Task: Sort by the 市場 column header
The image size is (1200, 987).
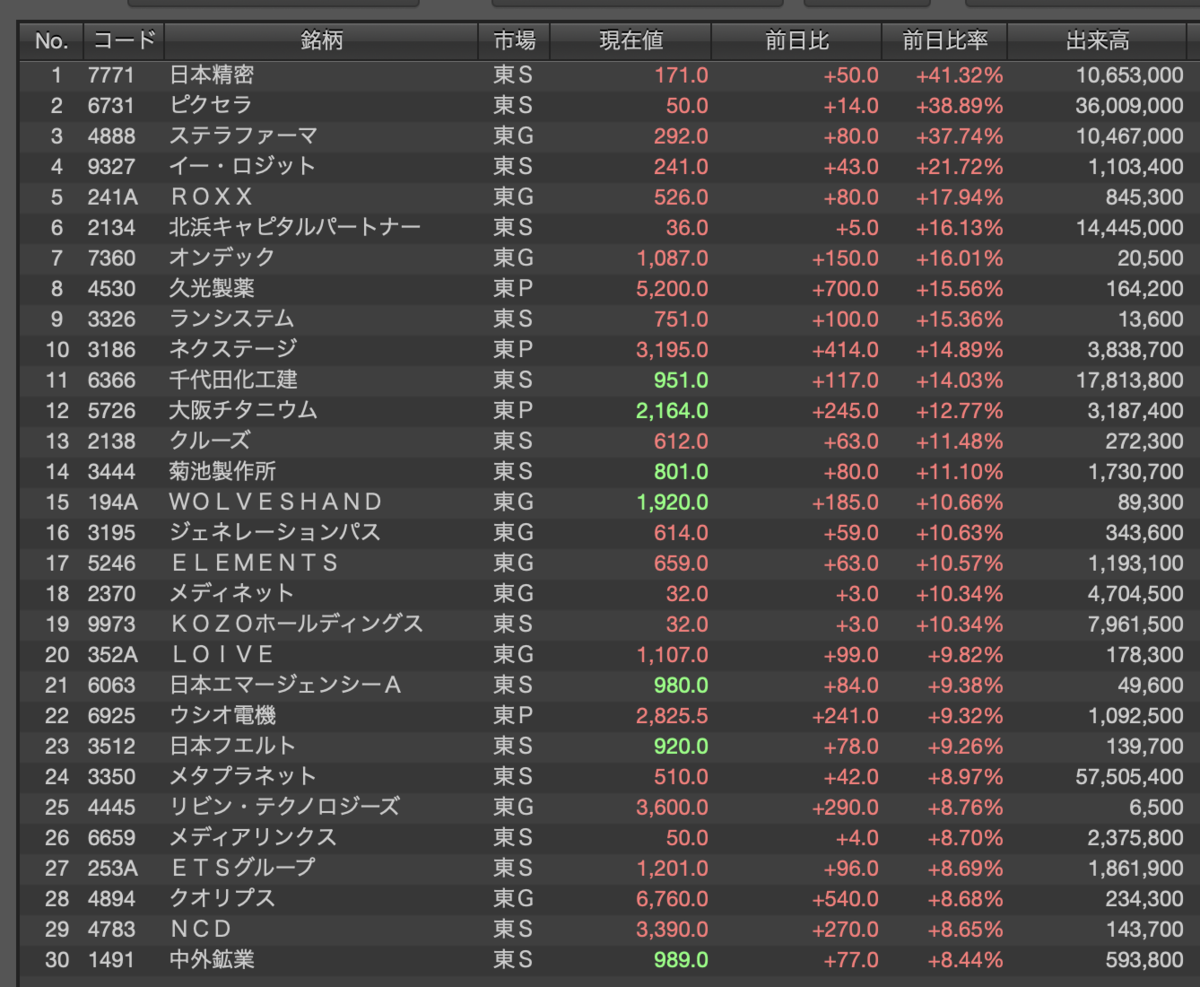Action: click(x=514, y=41)
